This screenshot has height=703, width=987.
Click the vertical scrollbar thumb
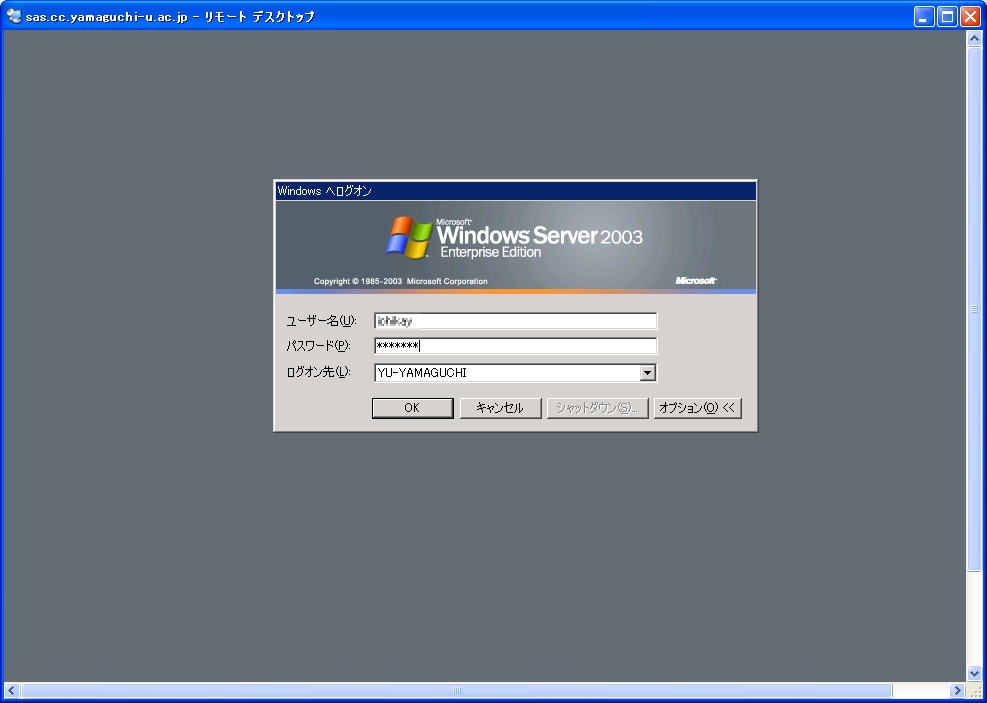pyautogui.click(x=974, y=310)
